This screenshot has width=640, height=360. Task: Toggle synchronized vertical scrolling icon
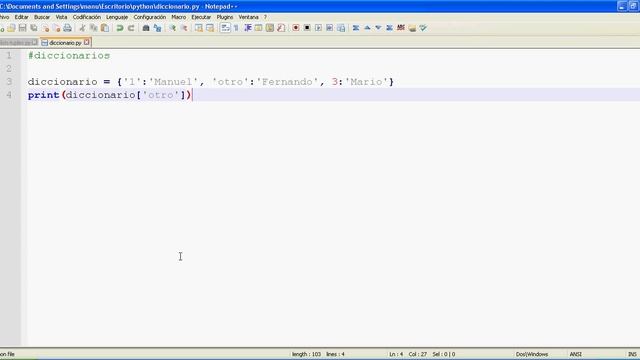198,28
